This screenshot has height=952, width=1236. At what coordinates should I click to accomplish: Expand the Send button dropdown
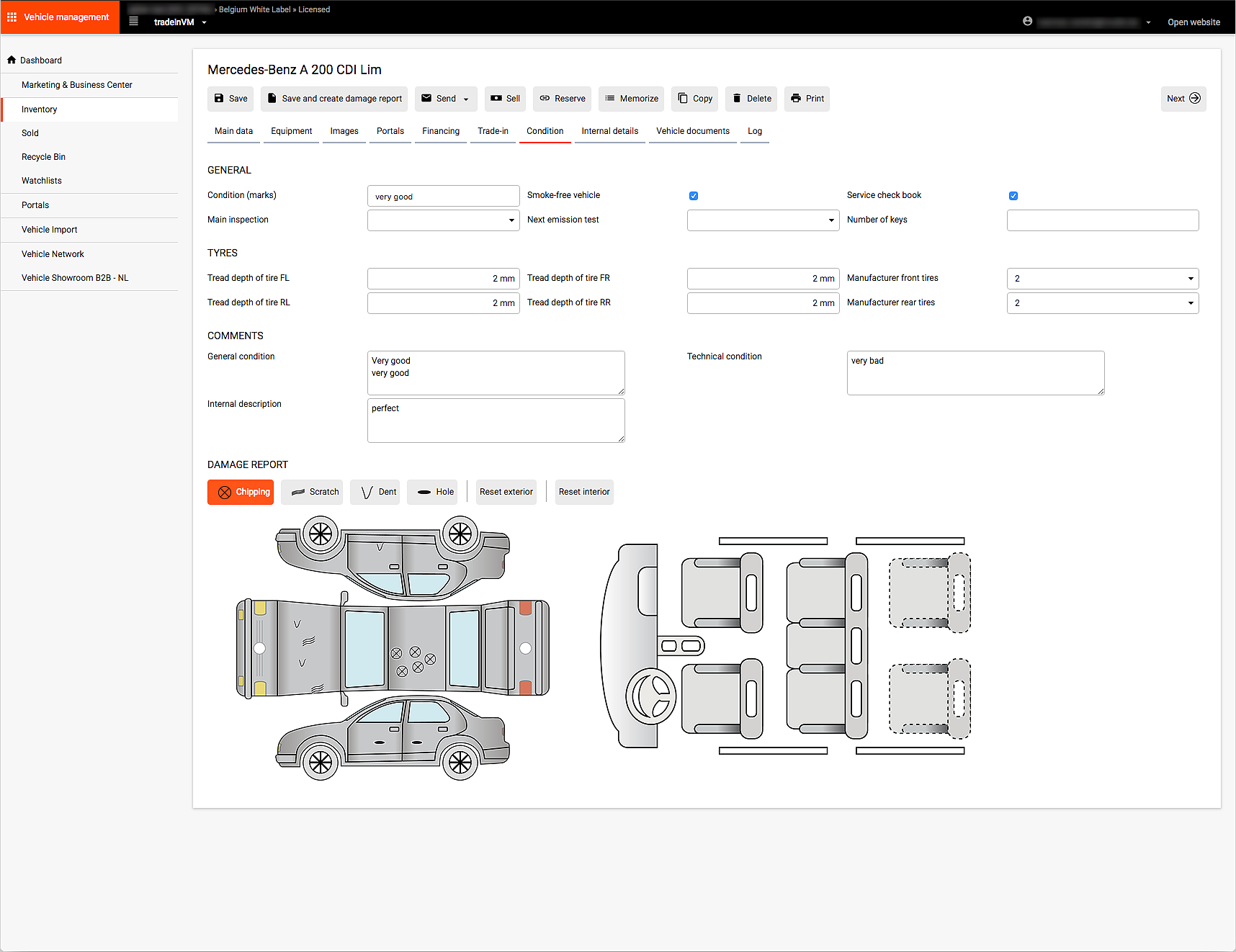(x=466, y=99)
